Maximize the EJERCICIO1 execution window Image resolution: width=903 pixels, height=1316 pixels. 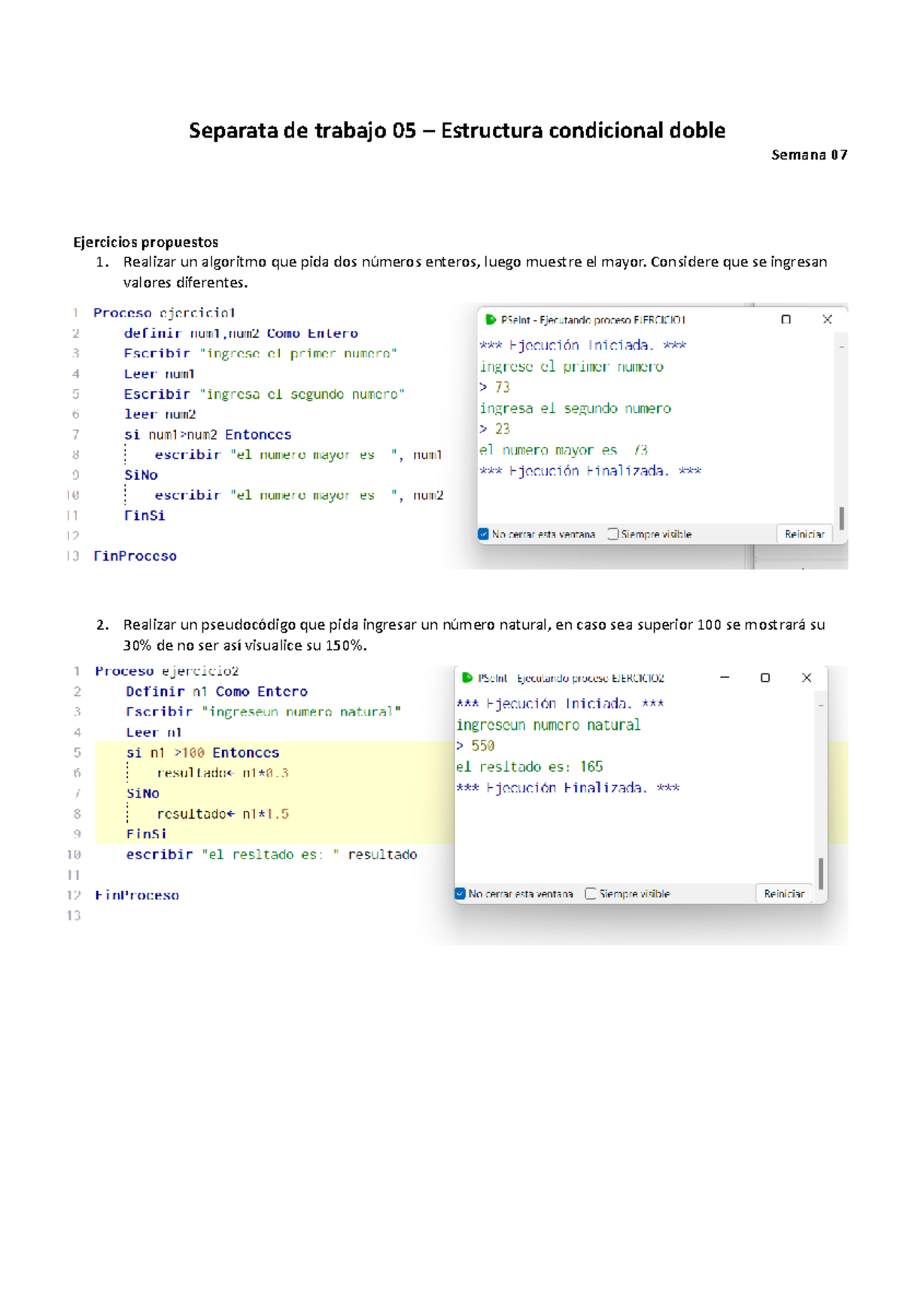786,320
